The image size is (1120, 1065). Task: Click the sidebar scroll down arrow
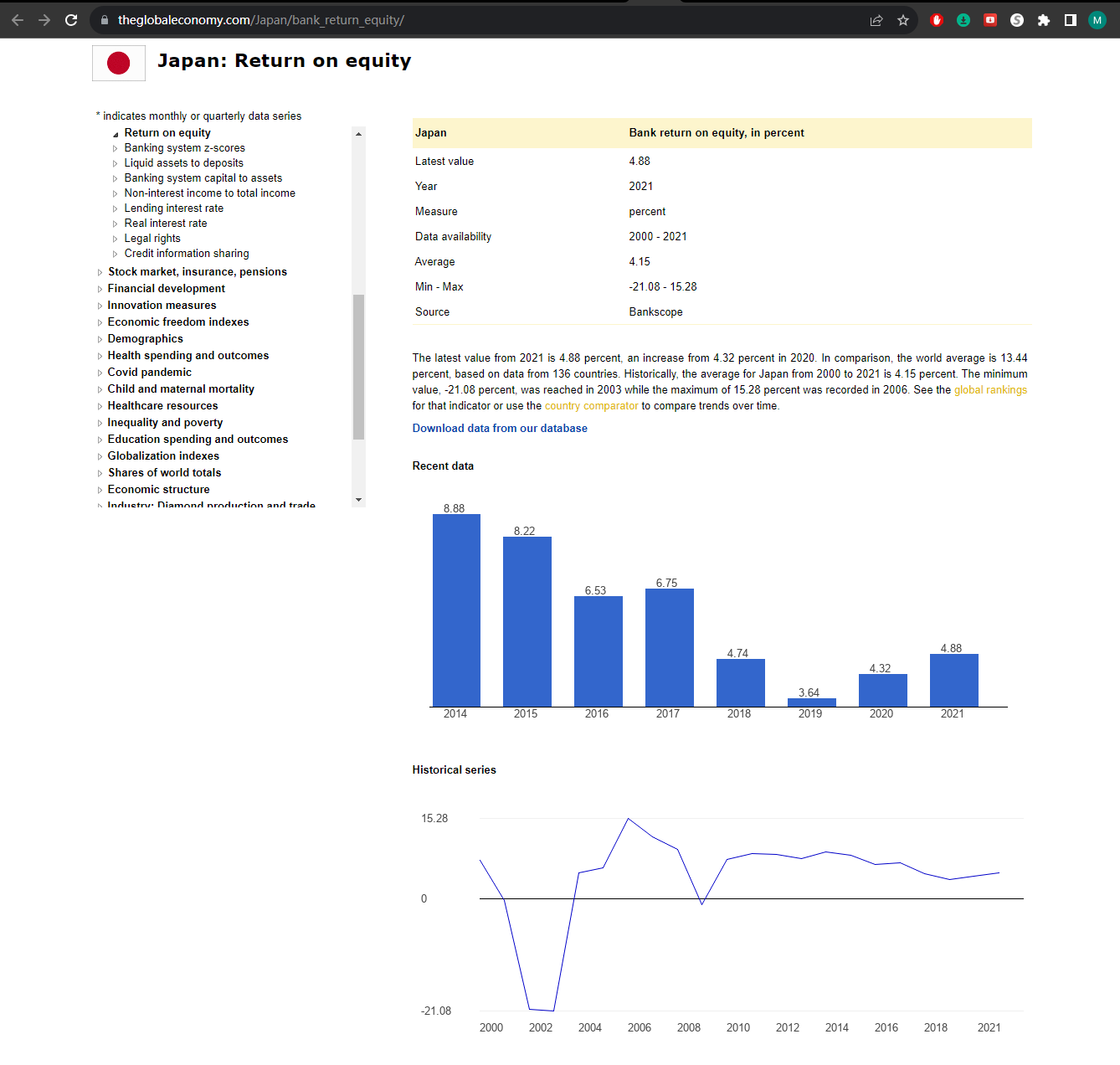359,500
